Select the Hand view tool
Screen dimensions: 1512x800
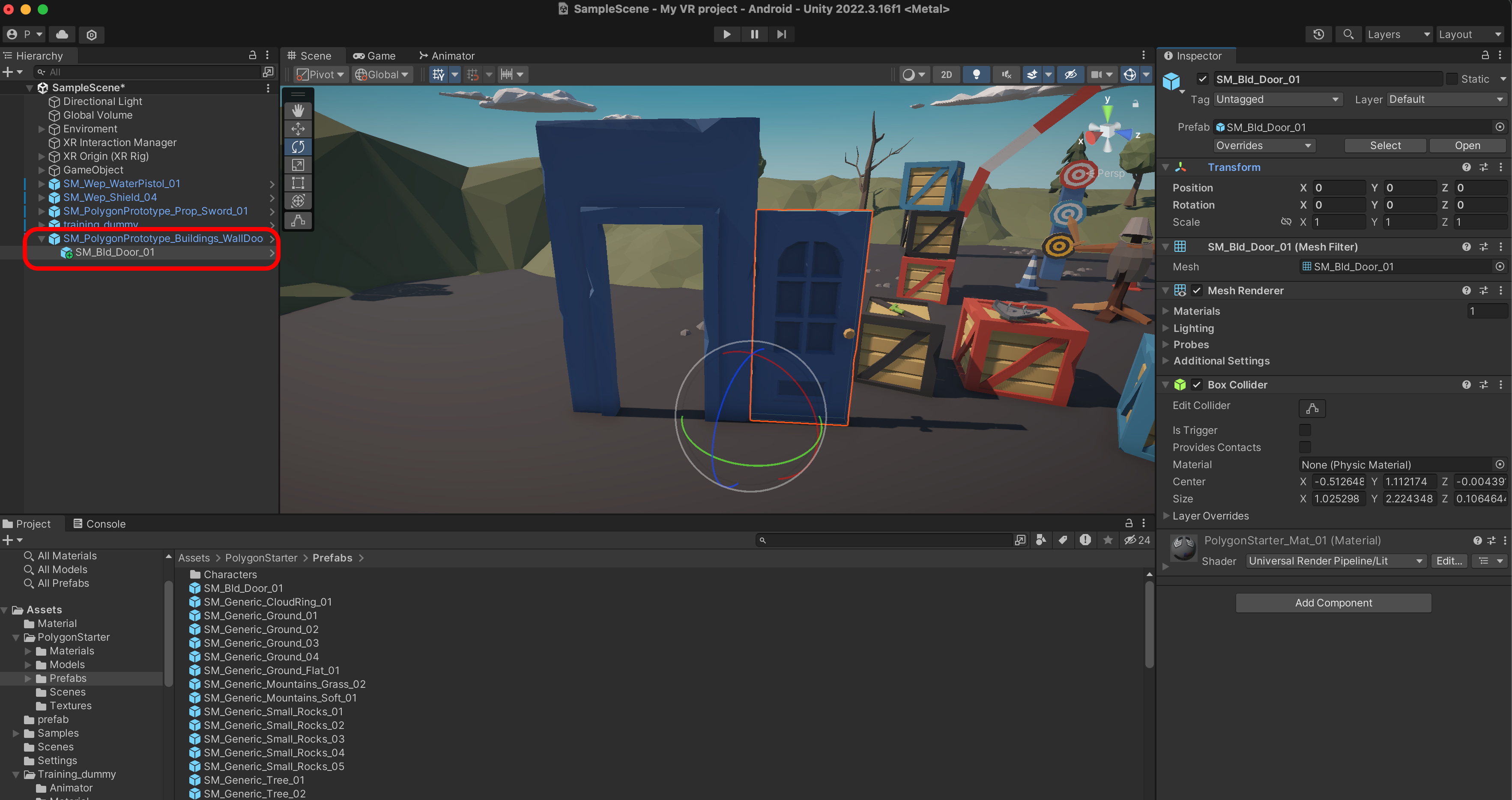[298, 110]
